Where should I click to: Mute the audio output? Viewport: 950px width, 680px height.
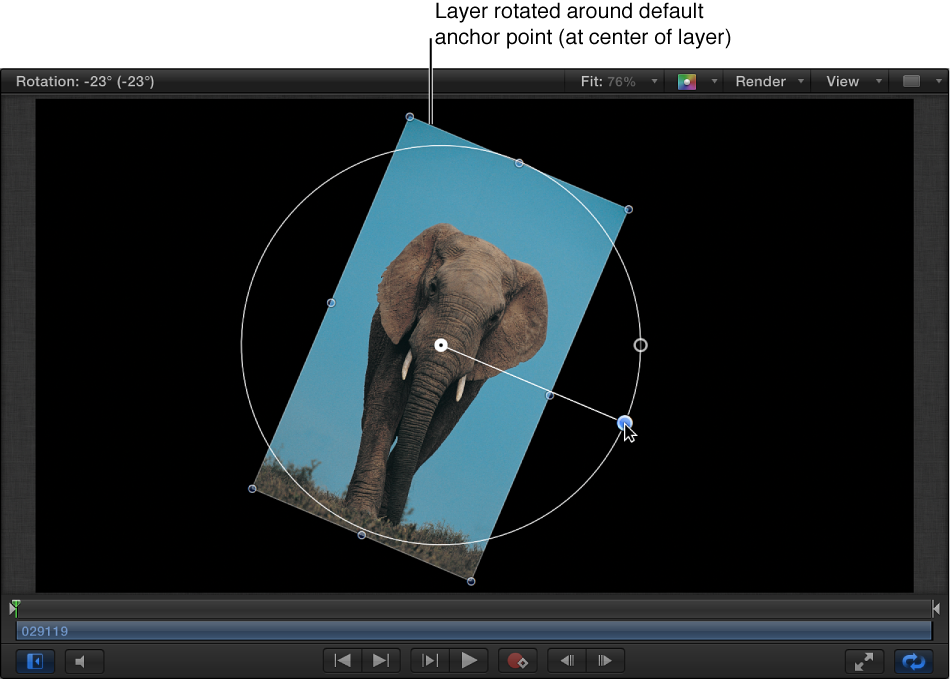(x=84, y=661)
